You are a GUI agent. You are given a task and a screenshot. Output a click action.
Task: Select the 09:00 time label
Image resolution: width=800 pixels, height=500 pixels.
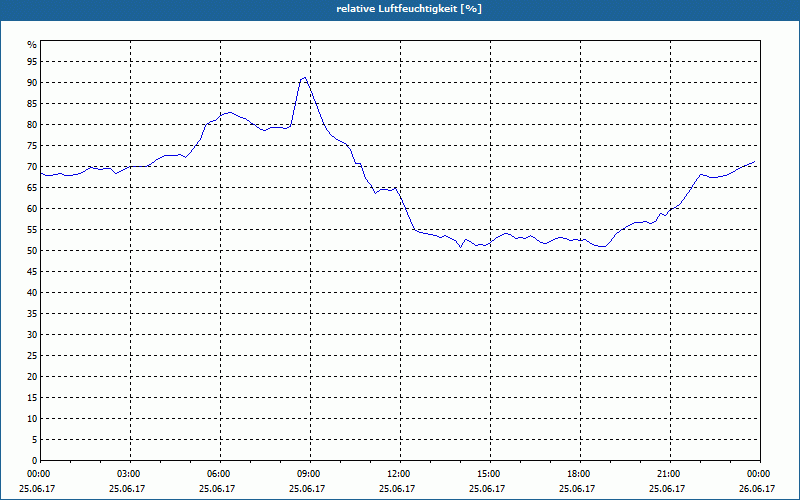pos(308,474)
